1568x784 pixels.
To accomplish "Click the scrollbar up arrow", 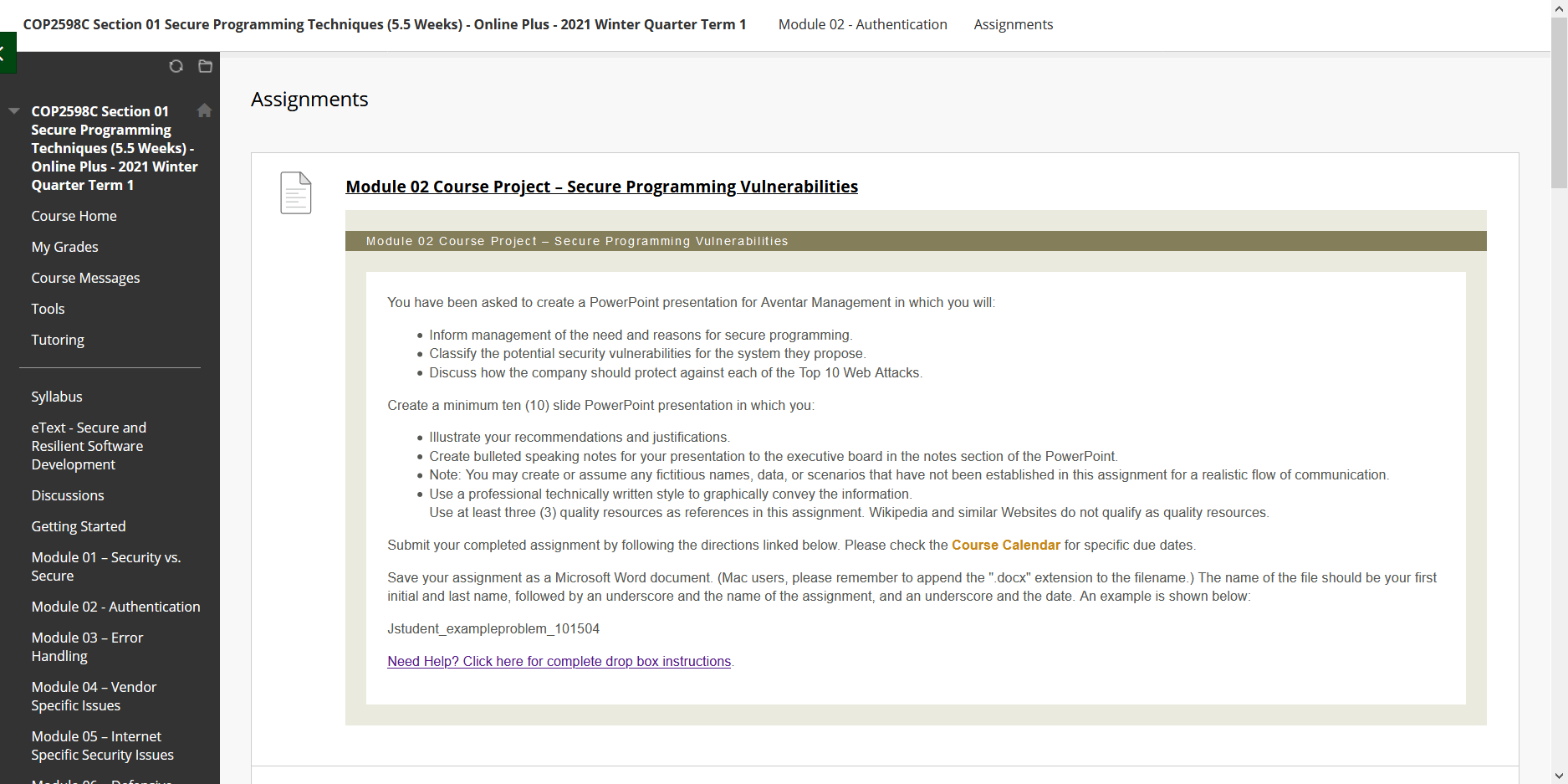I will tap(1560, 8).
